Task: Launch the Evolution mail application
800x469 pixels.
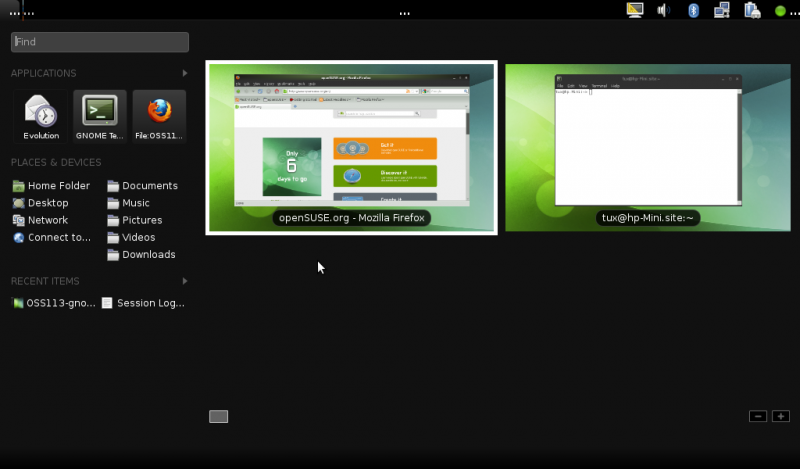Action: click(x=41, y=116)
